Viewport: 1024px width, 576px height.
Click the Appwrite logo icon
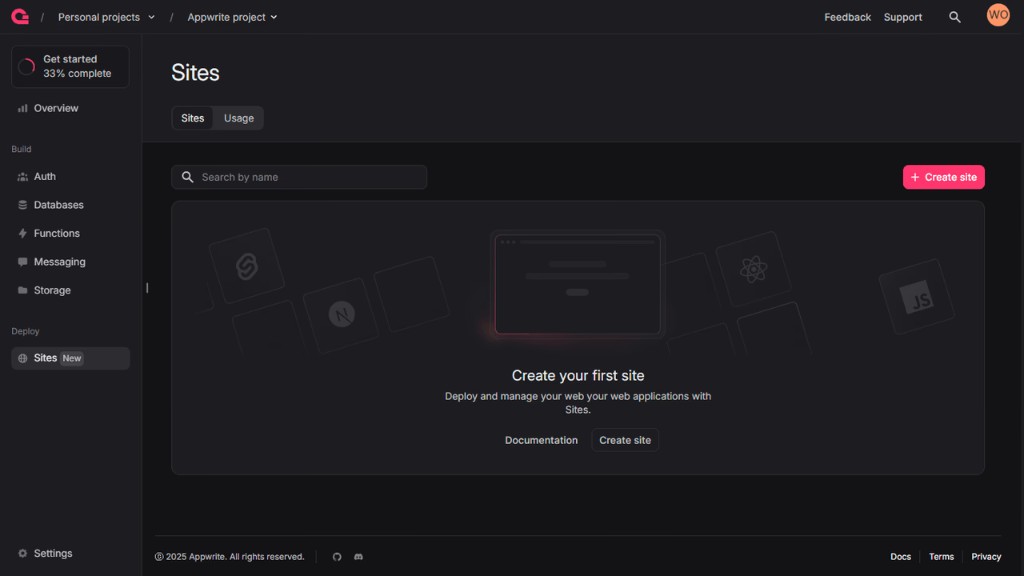tap(20, 17)
